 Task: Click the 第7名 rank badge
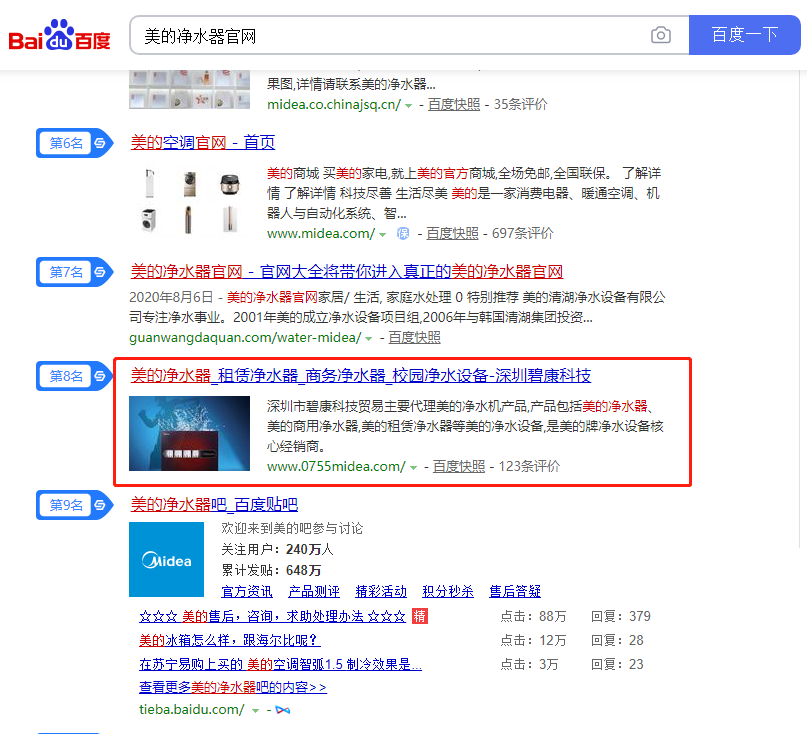[74, 271]
